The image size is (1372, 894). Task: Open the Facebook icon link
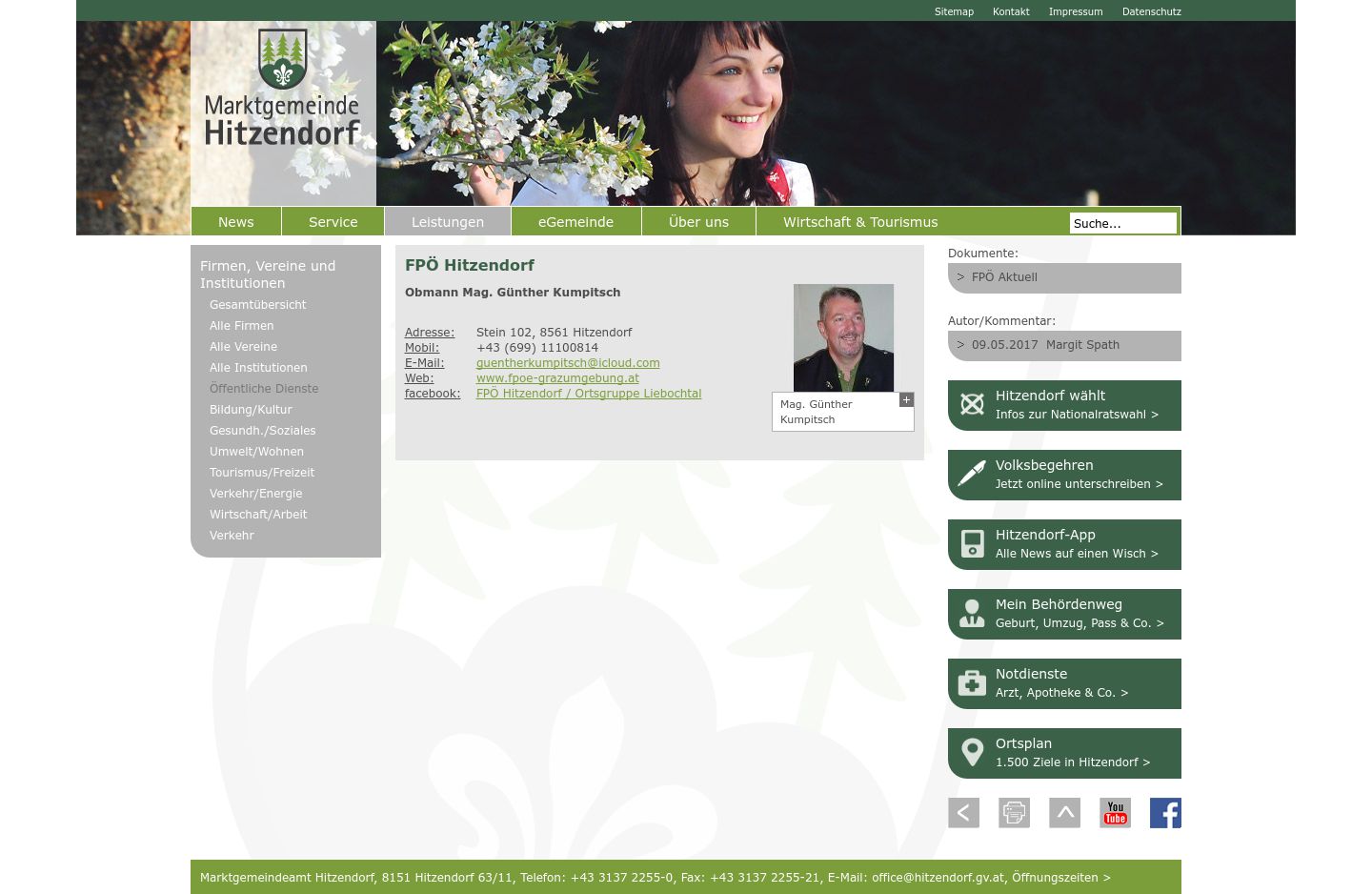coord(1165,813)
